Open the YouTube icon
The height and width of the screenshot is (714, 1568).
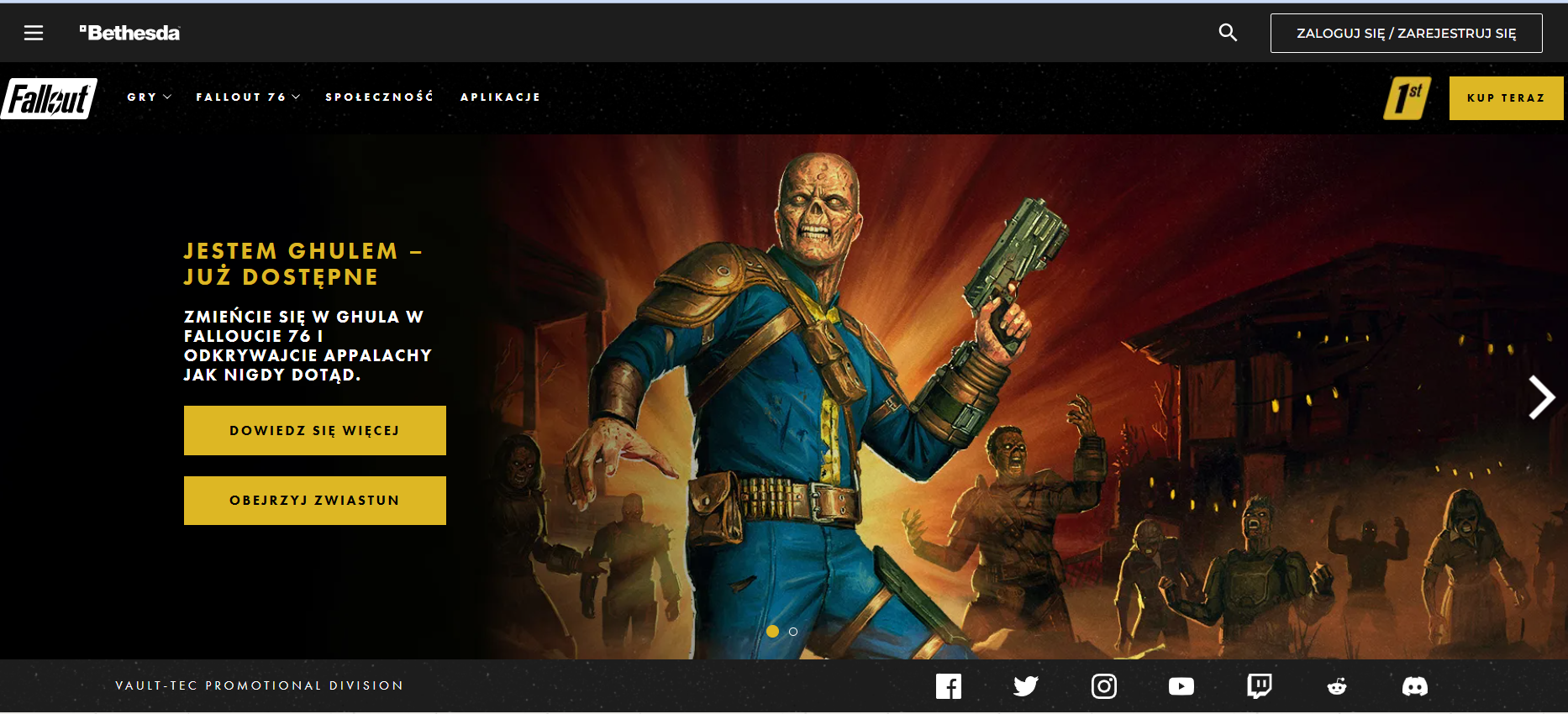1181,686
